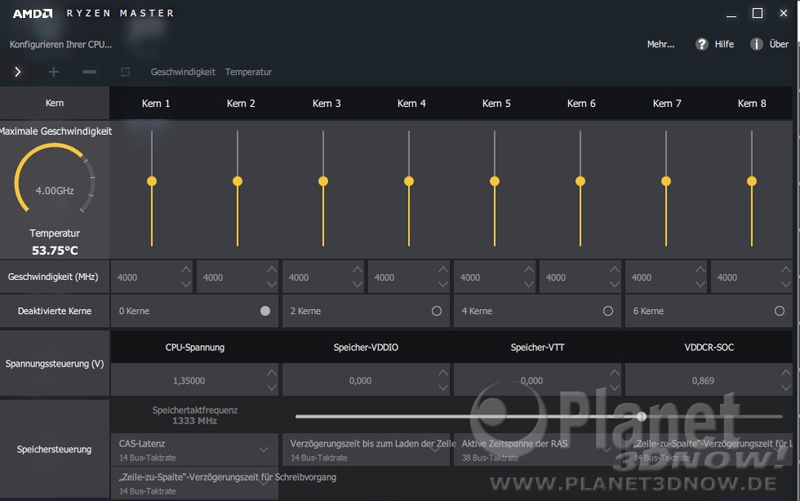Screen dimensions: 800x501
Task: Increase Kern 8 speed with up arrow
Action: coord(786,269)
